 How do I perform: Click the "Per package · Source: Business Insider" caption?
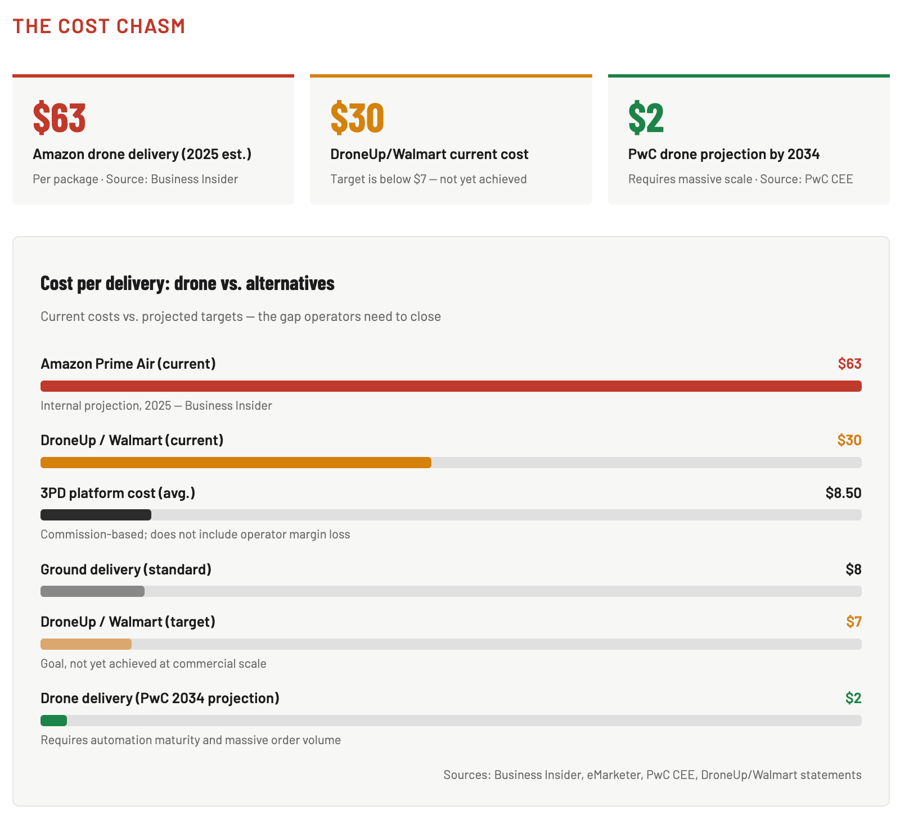pos(135,179)
